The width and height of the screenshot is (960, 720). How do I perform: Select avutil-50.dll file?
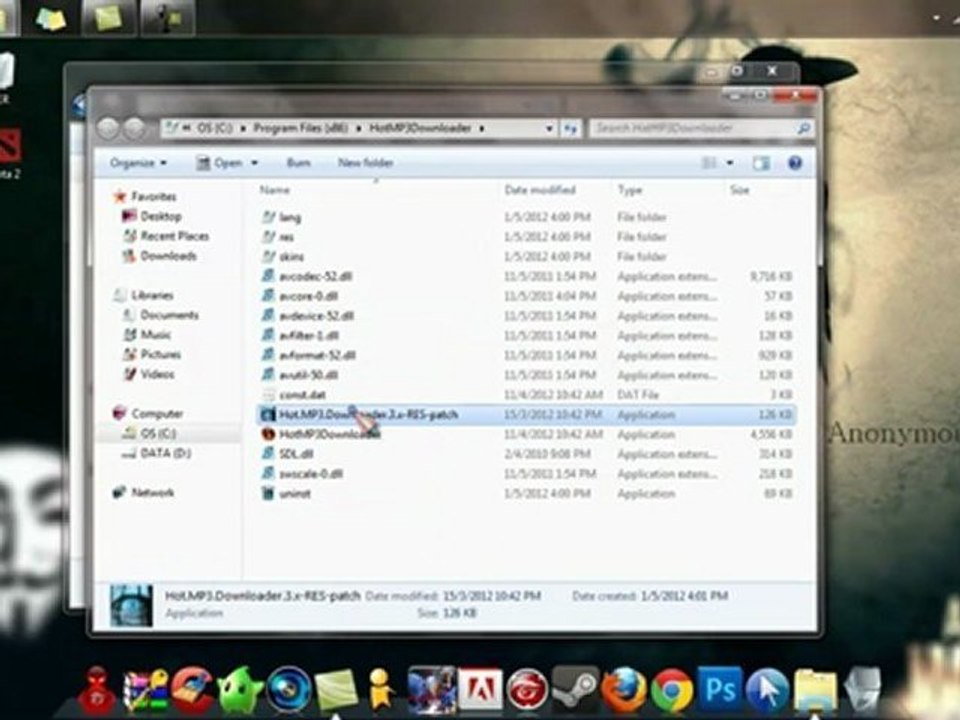point(309,375)
